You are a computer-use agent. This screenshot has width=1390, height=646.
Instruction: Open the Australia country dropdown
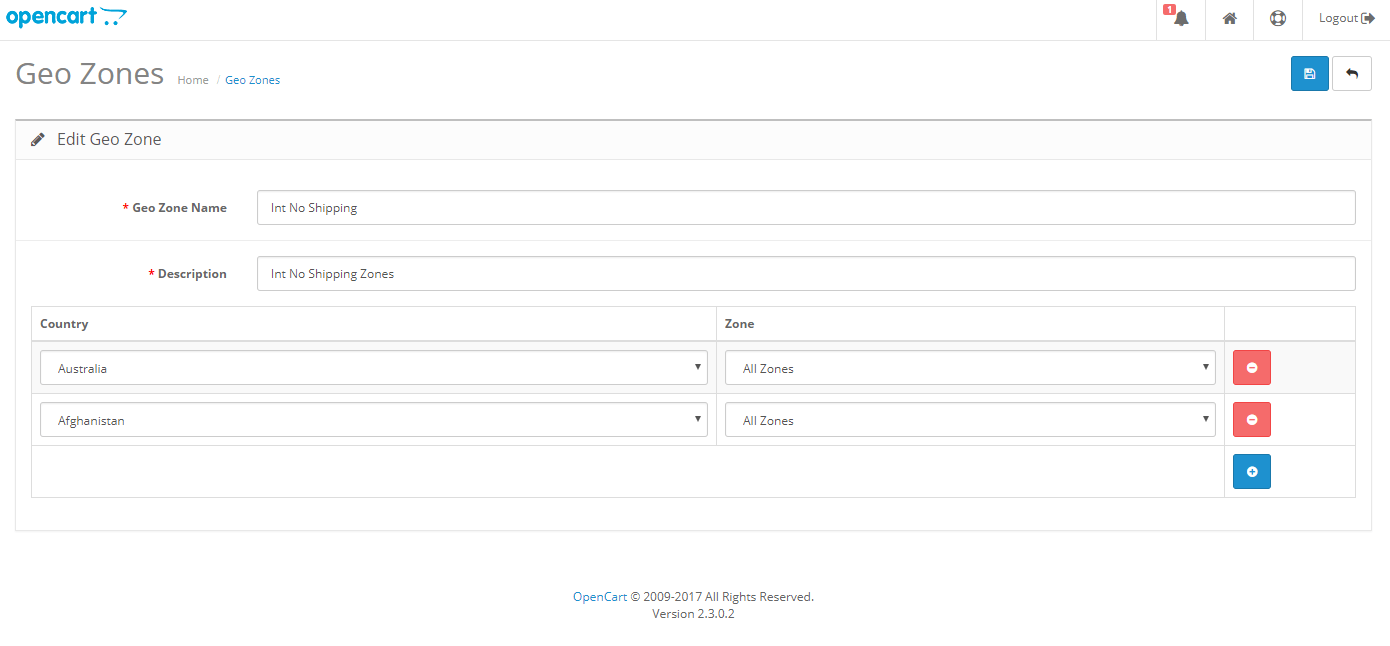tap(373, 367)
